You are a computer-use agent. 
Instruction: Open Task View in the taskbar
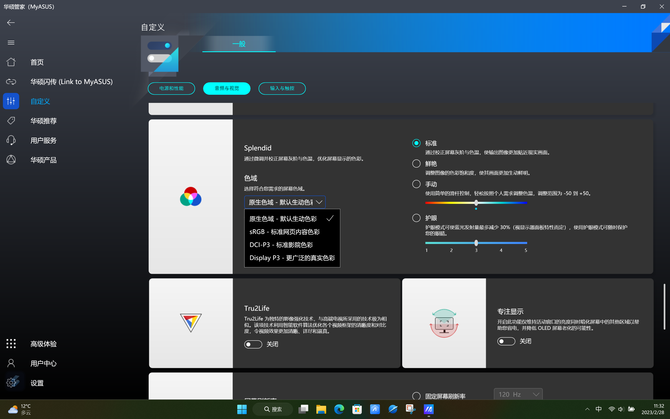(303, 410)
